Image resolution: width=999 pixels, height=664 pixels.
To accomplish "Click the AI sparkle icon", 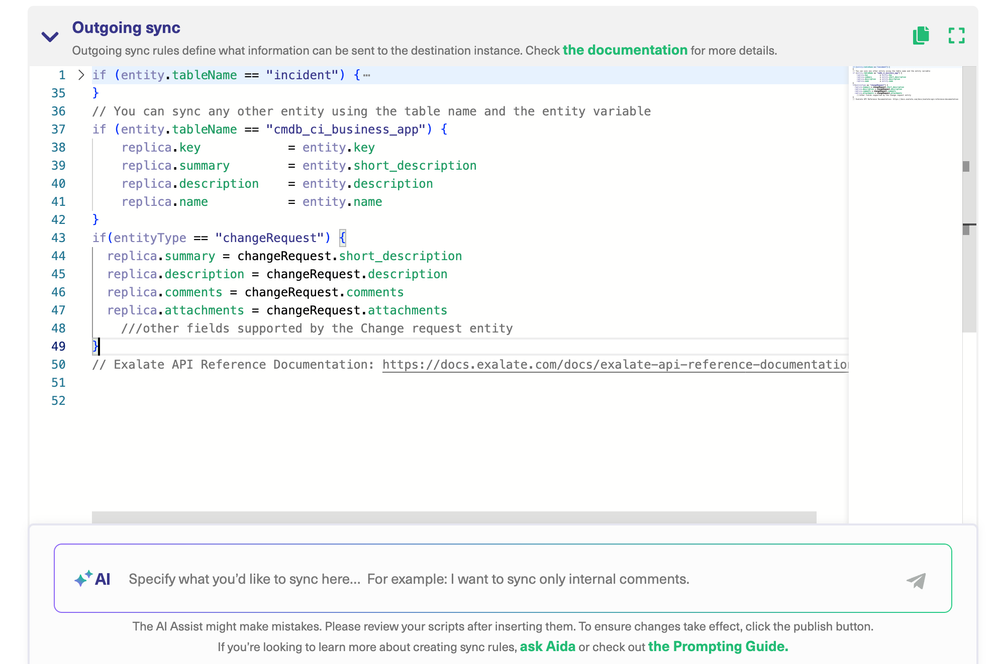I will [x=83, y=579].
